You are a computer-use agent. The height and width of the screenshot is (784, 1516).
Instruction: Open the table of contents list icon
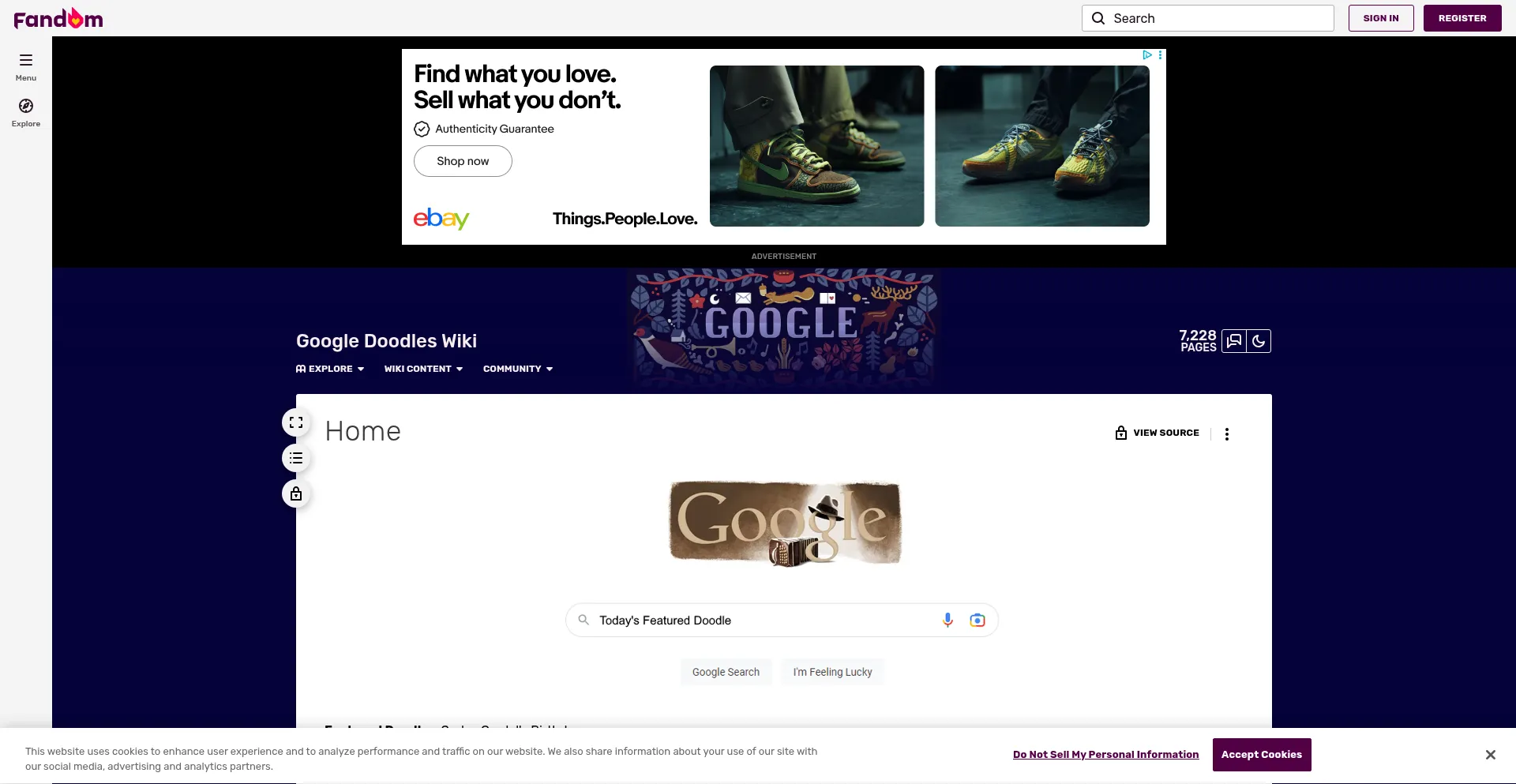[x=296, y=458]
